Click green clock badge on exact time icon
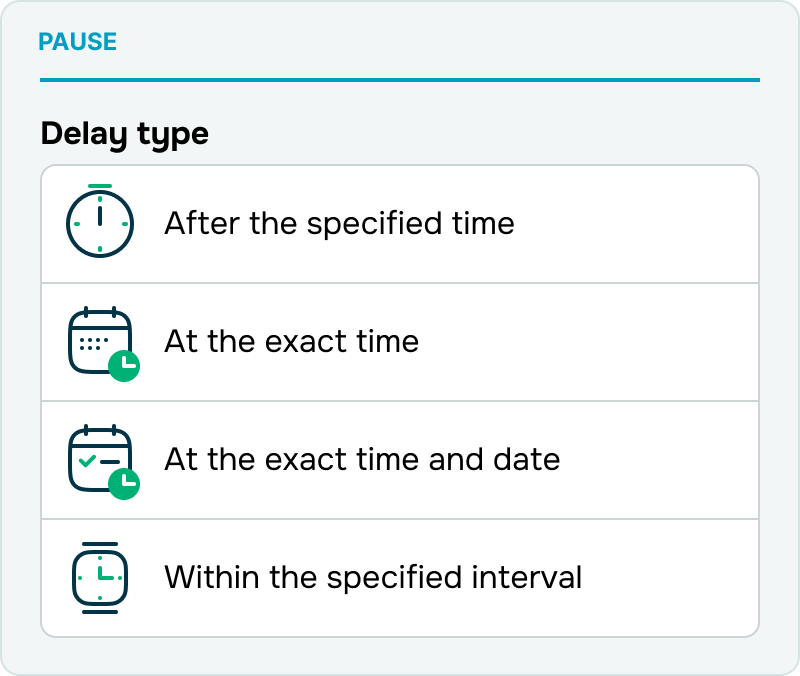Screen dimensions: 800x676 [124, 366]
